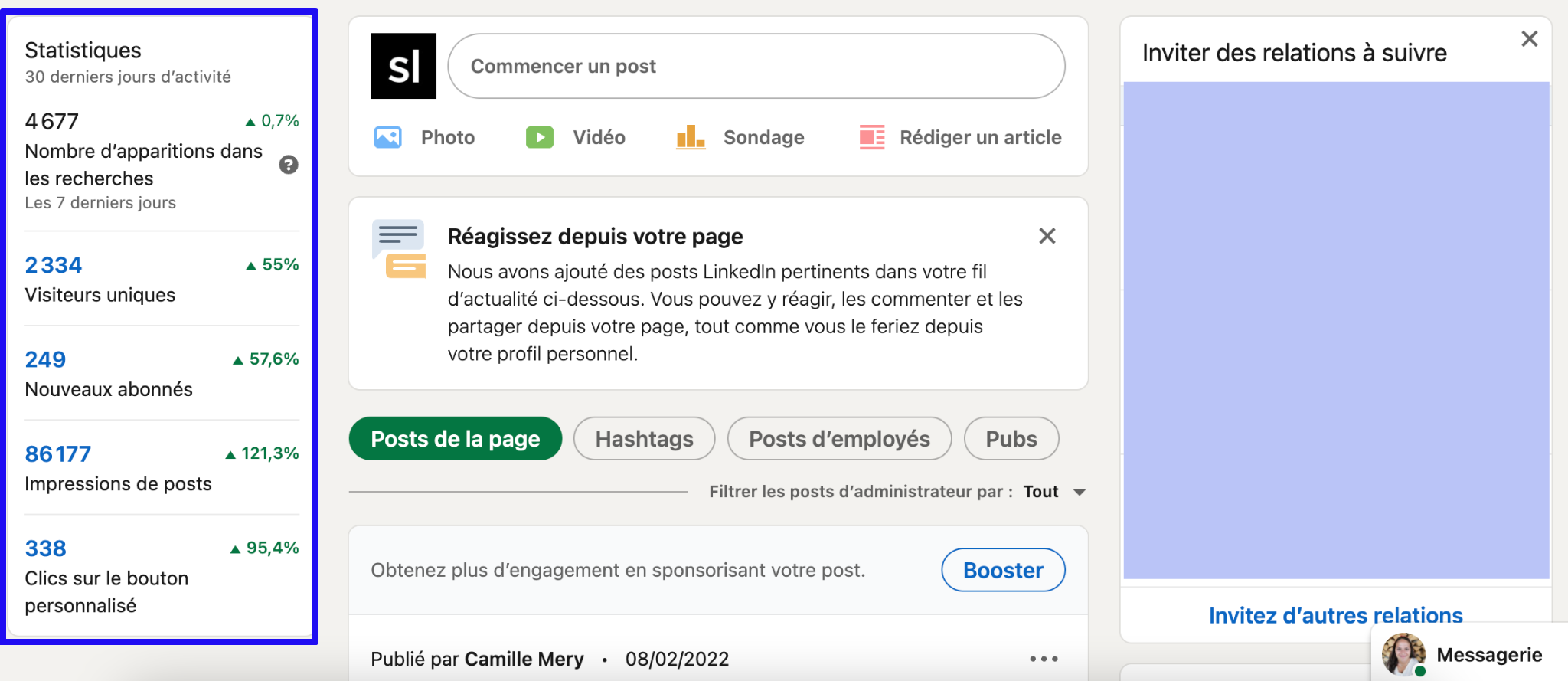Click the Rédiger un article label

[x=981, y=138]
